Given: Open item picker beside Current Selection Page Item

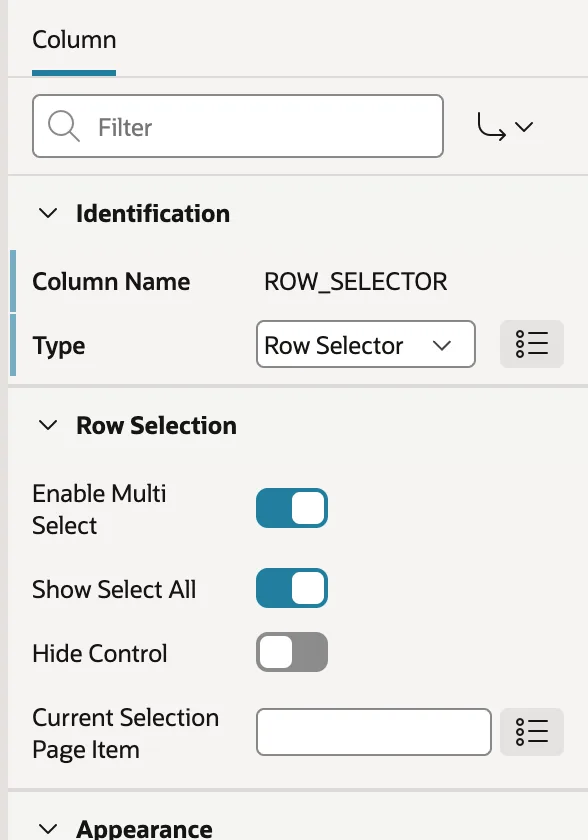Looking at the screenshot, I should coord(532,732).
